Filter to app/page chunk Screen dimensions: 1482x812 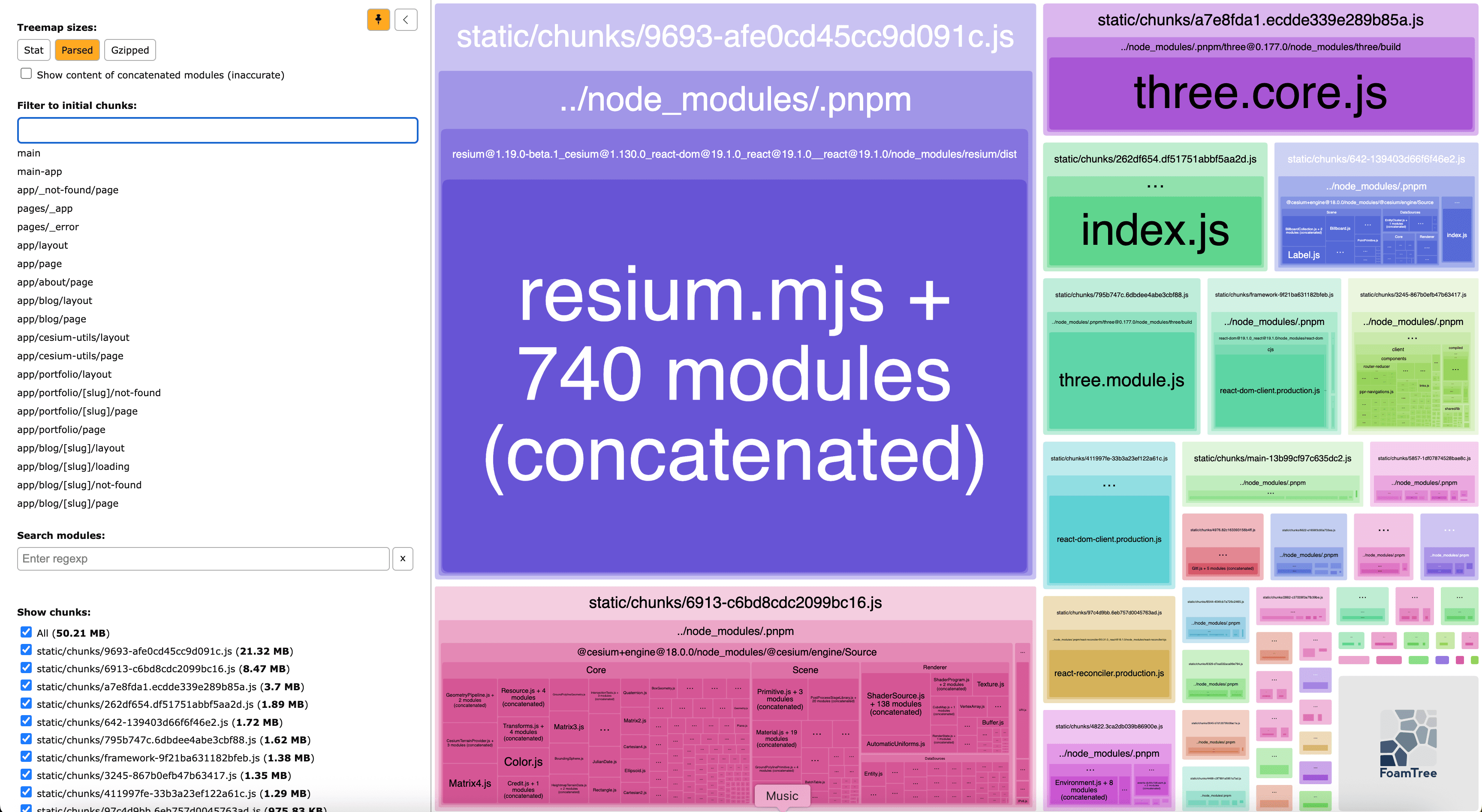pos(40,263)
